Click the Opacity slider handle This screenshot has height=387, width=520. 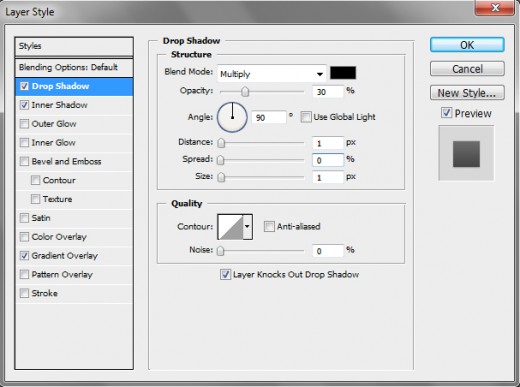pos(245,91)
